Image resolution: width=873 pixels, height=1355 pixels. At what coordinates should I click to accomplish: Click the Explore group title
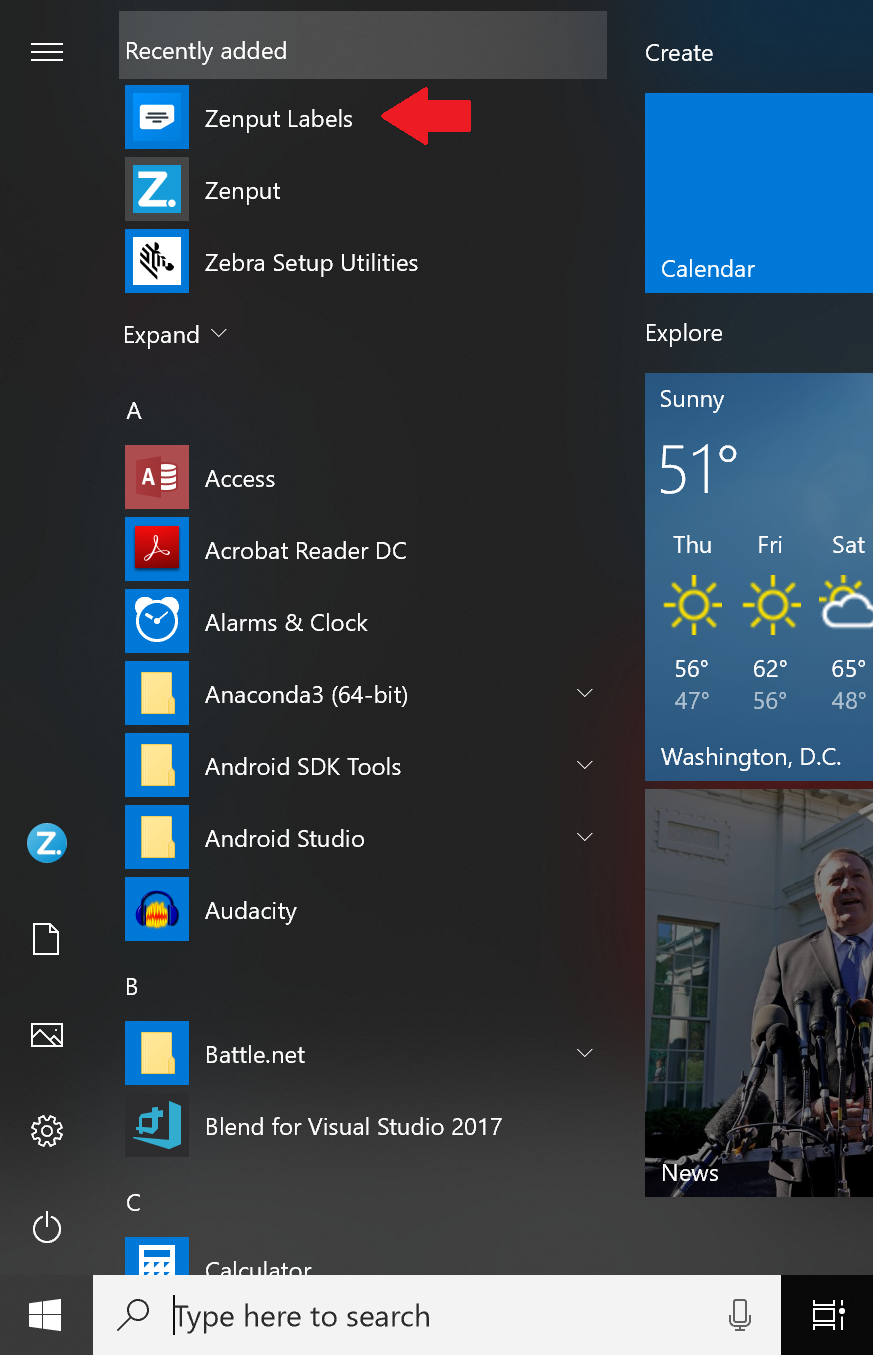click(684, 333)
